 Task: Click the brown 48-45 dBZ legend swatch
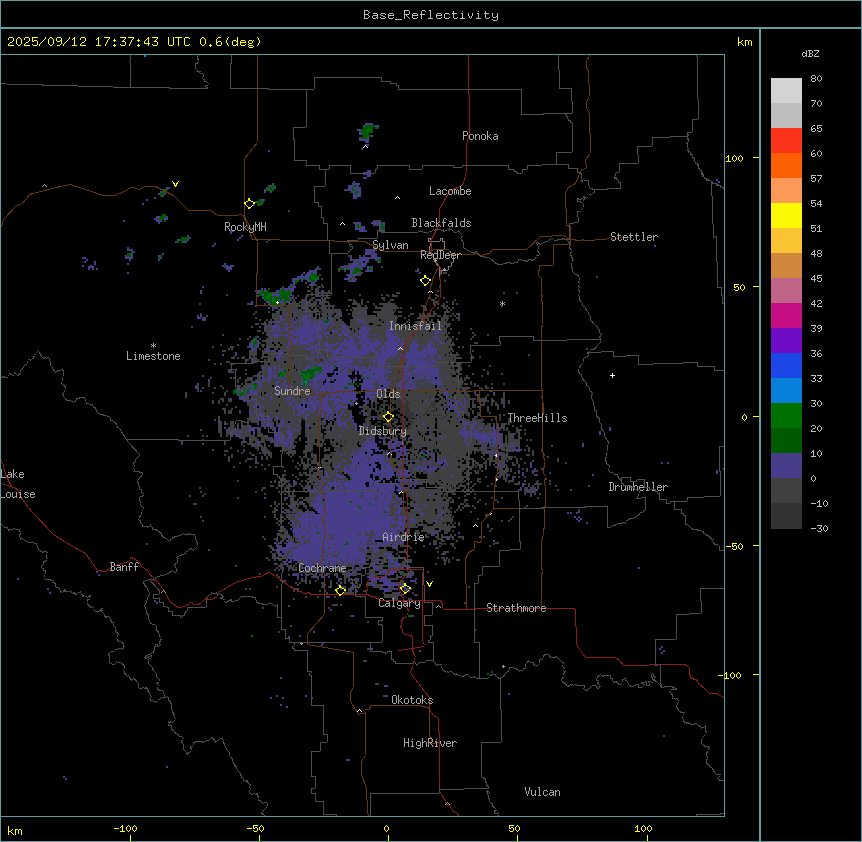[x=786, y=265]
